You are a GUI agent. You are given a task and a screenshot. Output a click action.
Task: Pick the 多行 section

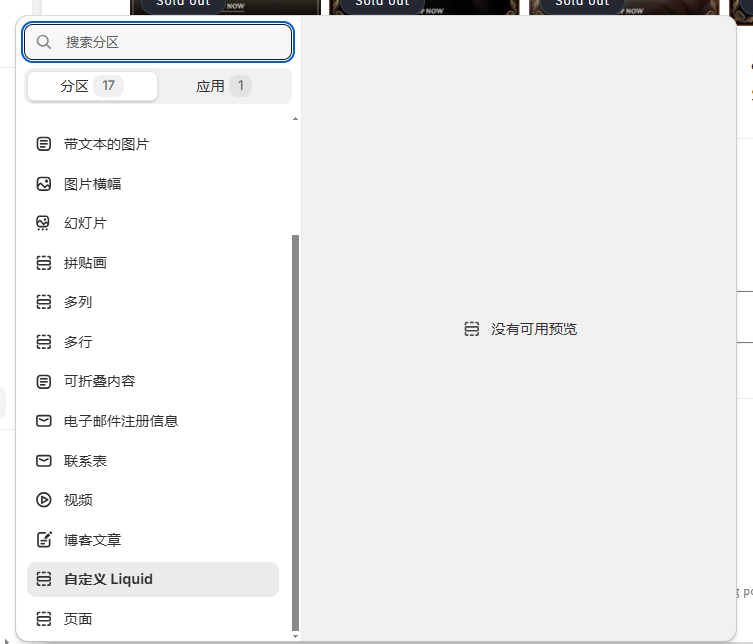(153, 342)
